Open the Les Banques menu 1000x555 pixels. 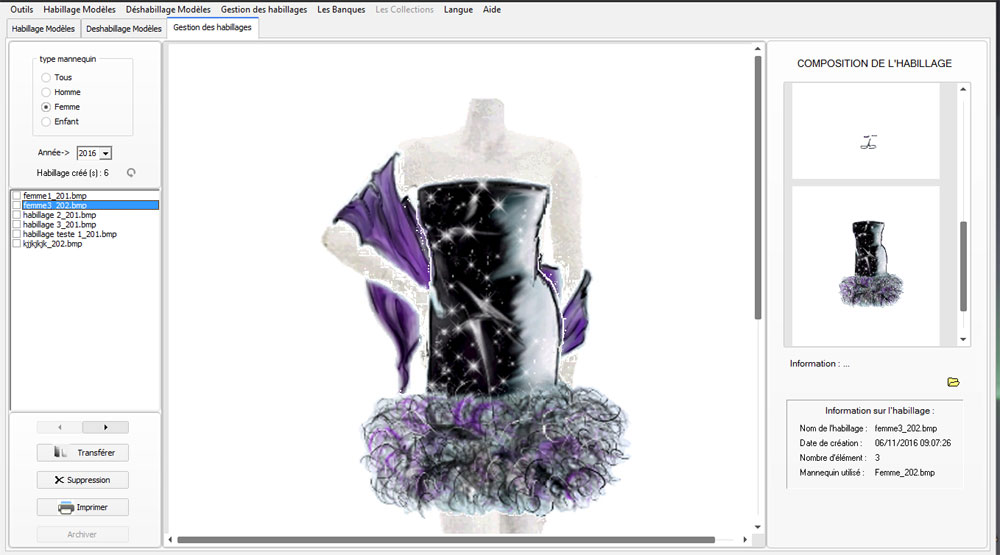tap(341, 9)
